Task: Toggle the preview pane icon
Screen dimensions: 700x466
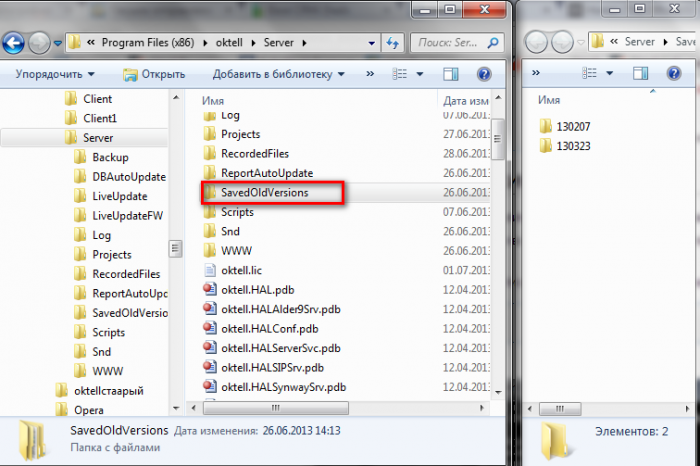Action: pos(449,75)
